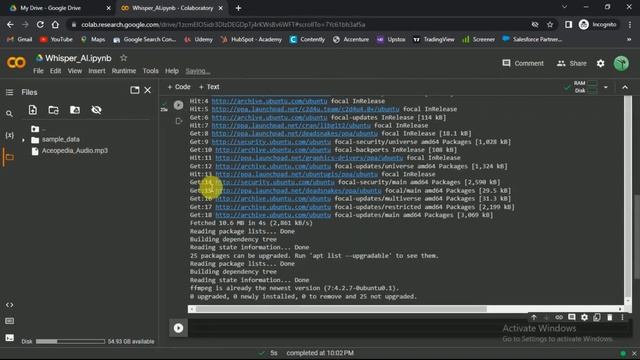This screenshot has height=360, width=640.
Task: Open the find and replace search icon
Action: [9, 114]
